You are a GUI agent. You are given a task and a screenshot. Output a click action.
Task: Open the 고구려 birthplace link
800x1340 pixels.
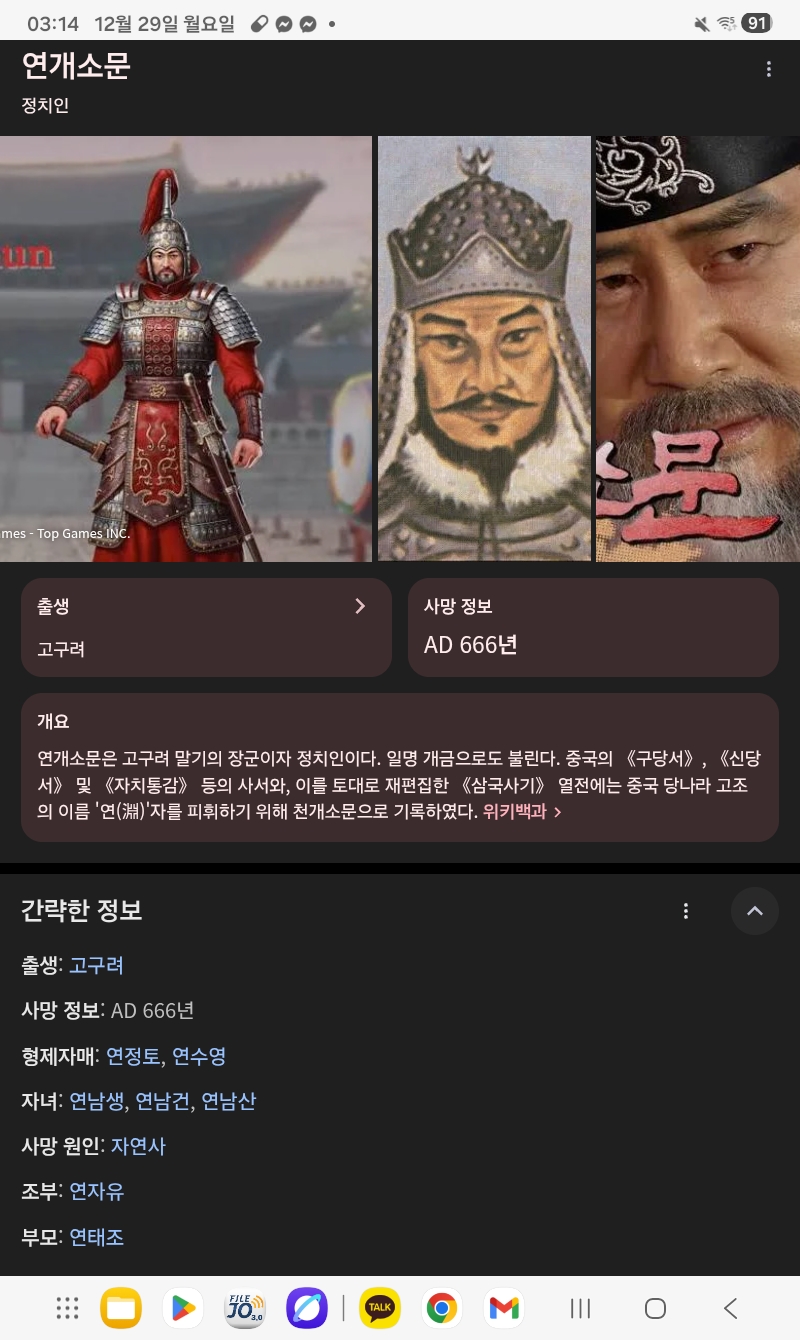click(96, 965)
